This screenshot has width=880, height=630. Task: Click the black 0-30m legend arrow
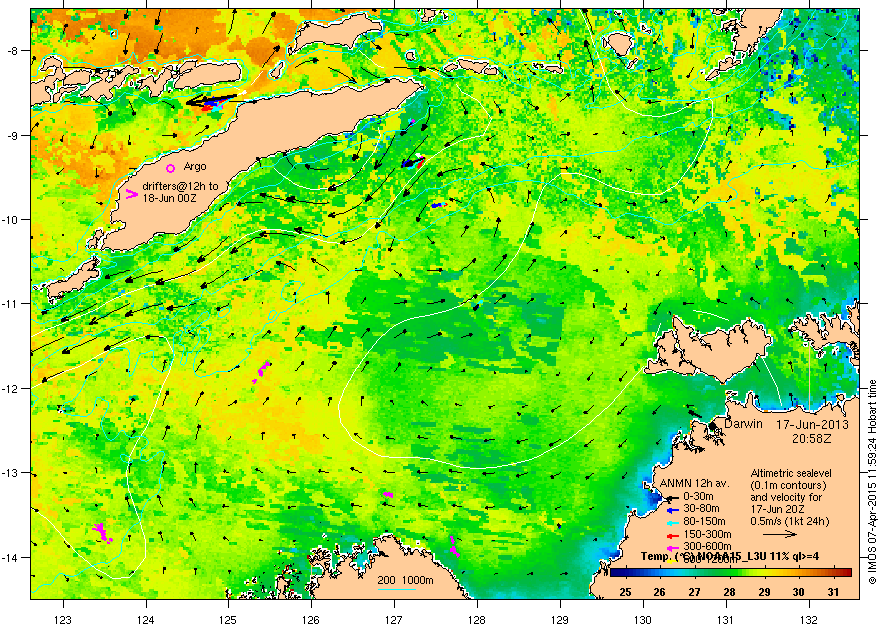(x=672, y=497)
